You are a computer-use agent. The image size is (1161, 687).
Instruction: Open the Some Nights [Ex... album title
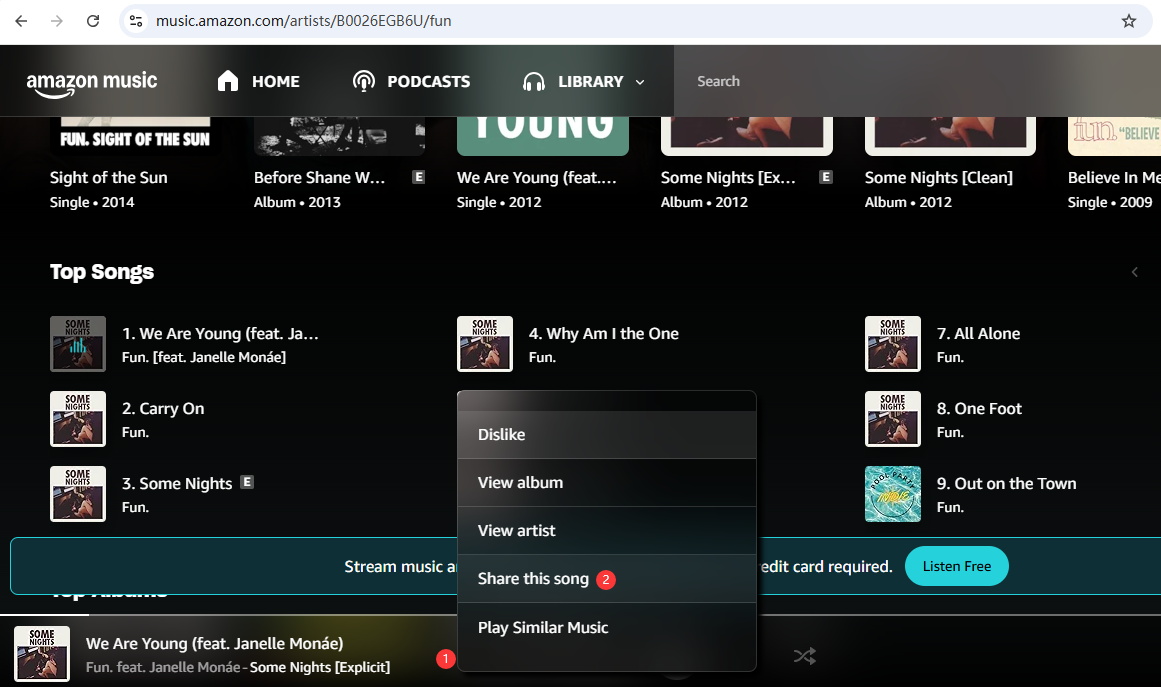click(x=729, y=178)
